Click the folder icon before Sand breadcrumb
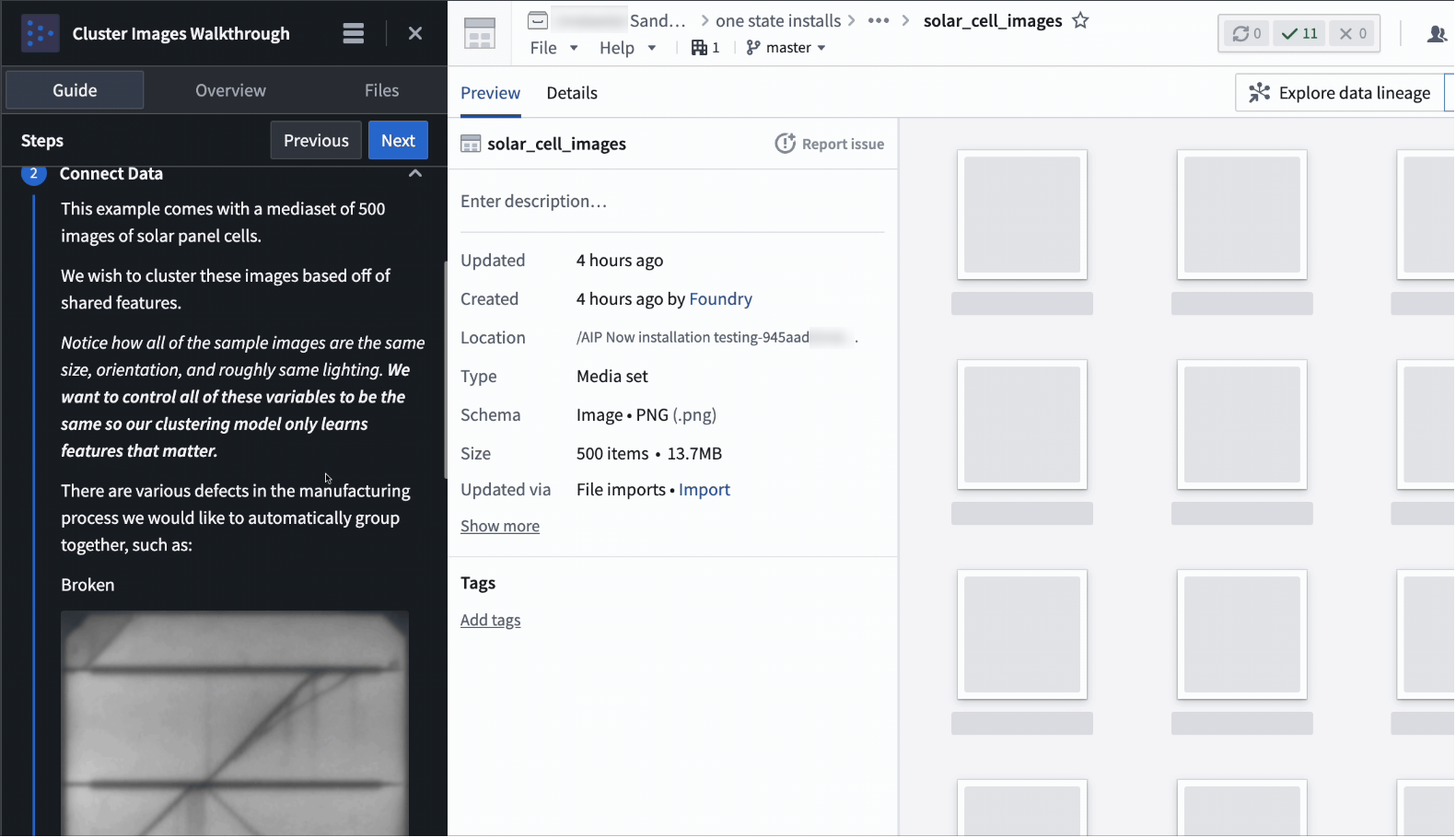 (538, 20)
